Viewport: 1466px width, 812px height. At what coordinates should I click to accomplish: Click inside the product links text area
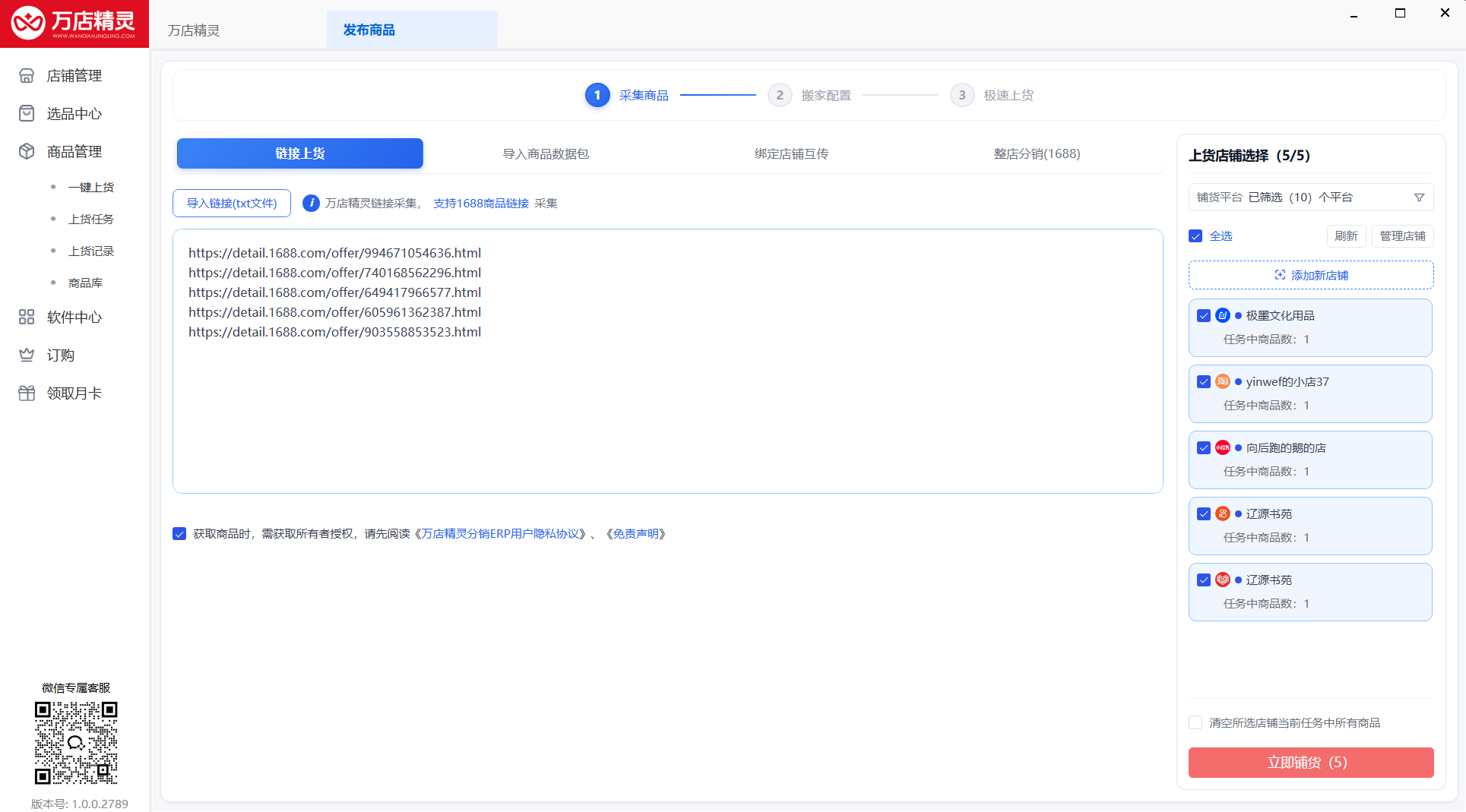(668, 361)
